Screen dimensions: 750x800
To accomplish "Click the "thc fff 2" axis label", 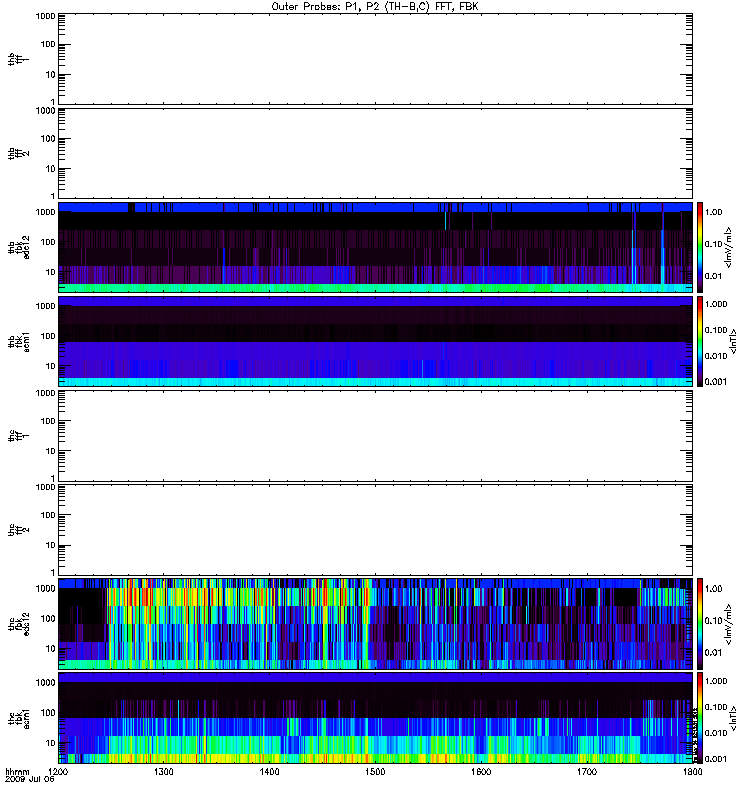I will coord(19,530).
